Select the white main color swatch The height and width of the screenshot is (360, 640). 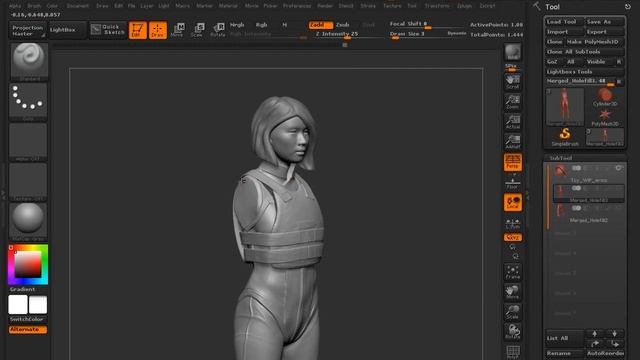pos(18,305)
